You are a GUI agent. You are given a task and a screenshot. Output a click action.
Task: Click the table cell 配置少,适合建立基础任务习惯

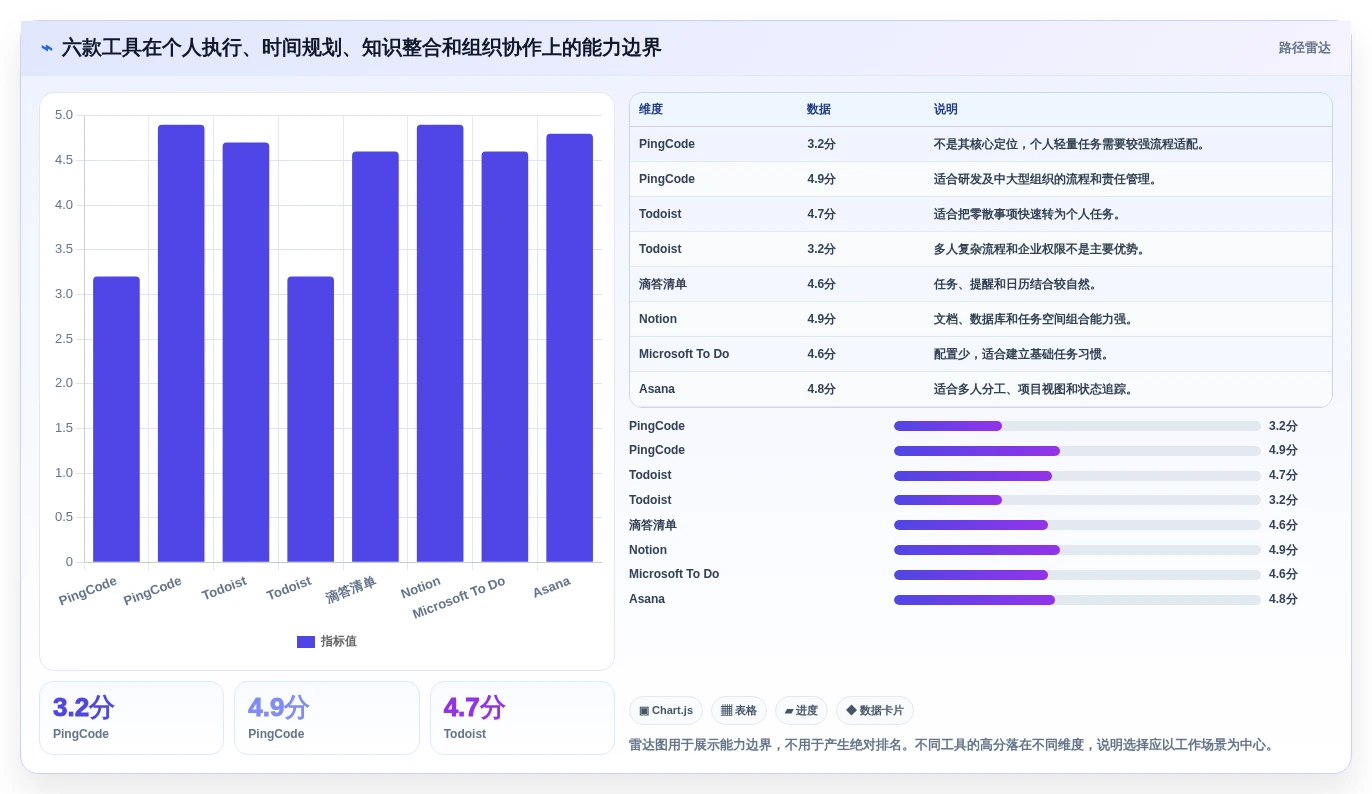[1023, 355]
